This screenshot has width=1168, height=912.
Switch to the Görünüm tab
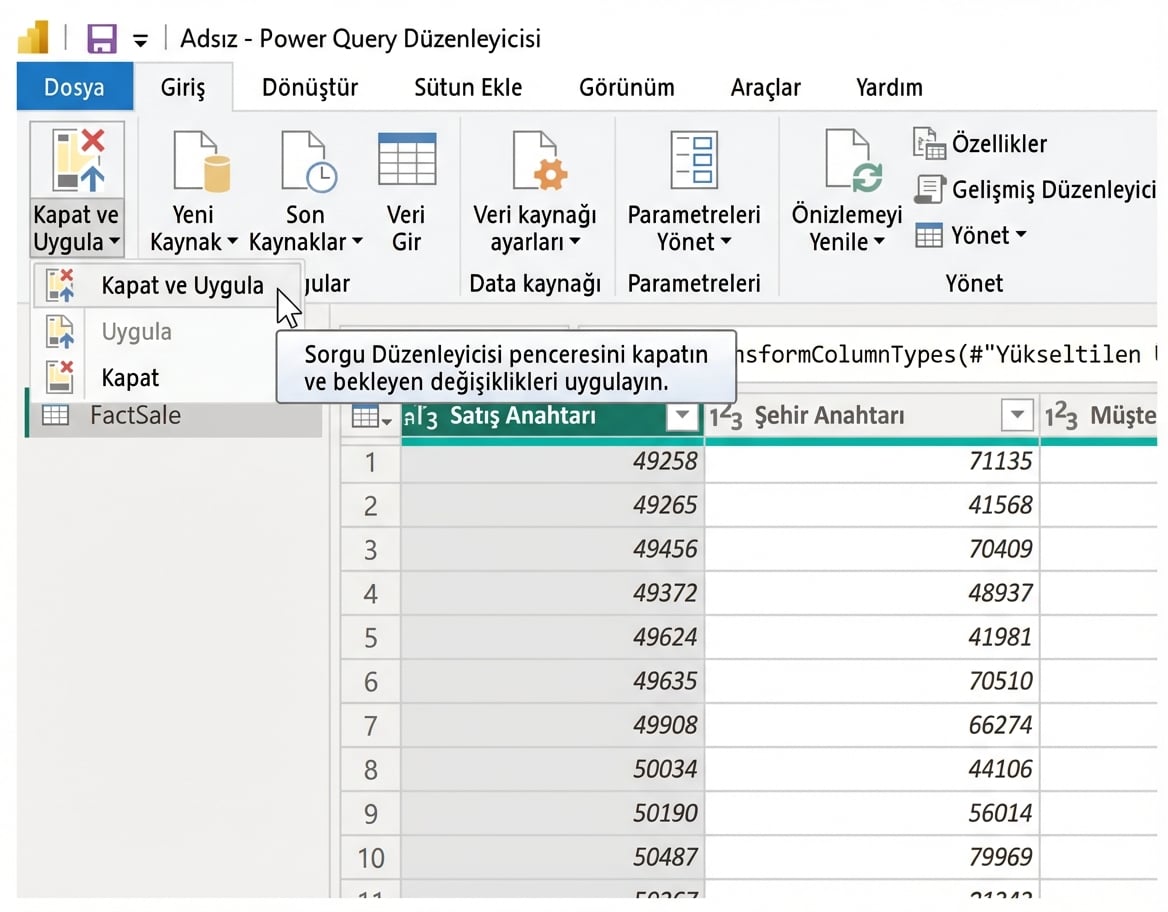pyautogui.click(x=626, y=87)
